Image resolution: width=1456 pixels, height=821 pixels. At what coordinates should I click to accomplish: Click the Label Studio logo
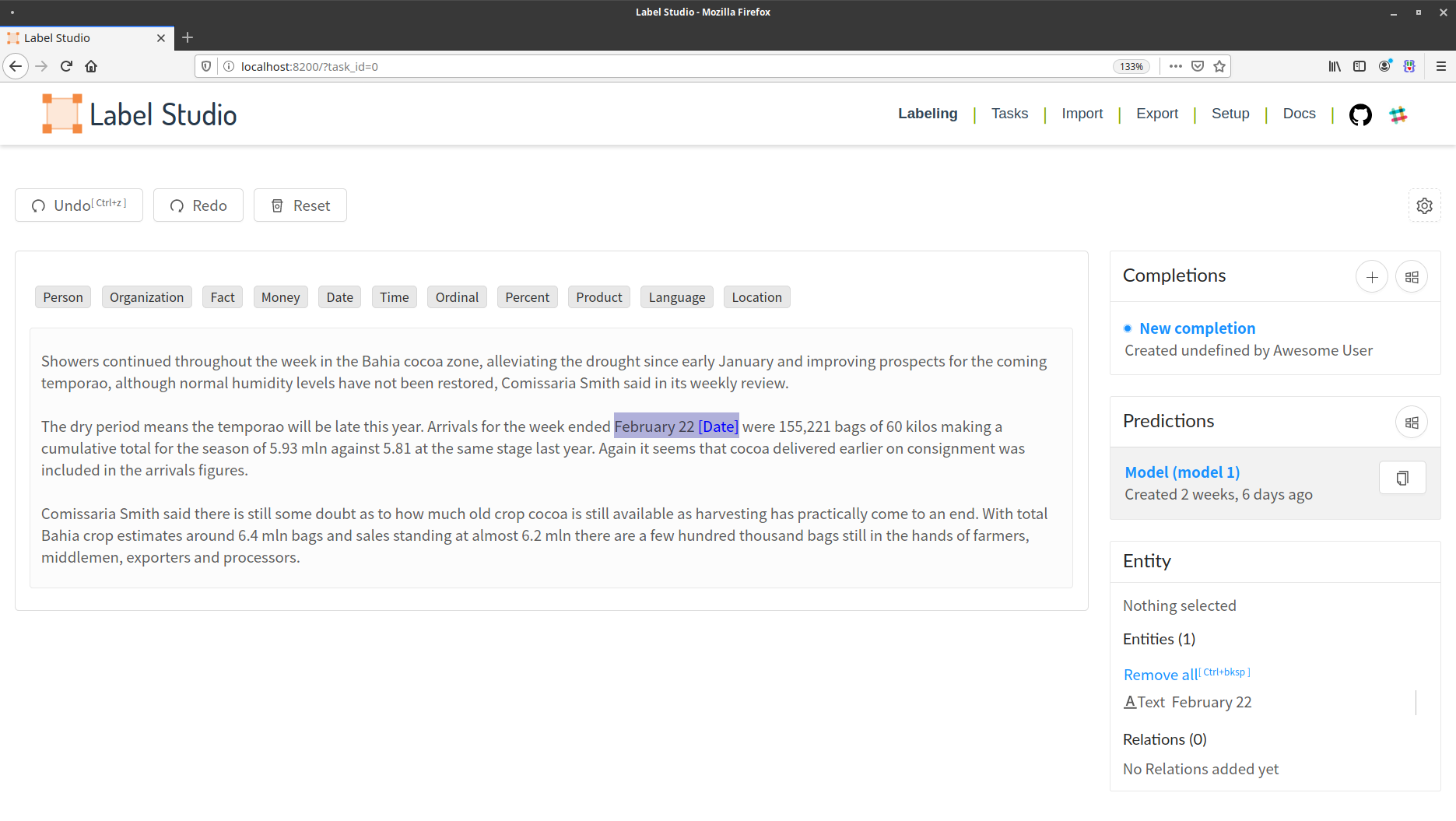pyautogui.click(x=139, y=114)
